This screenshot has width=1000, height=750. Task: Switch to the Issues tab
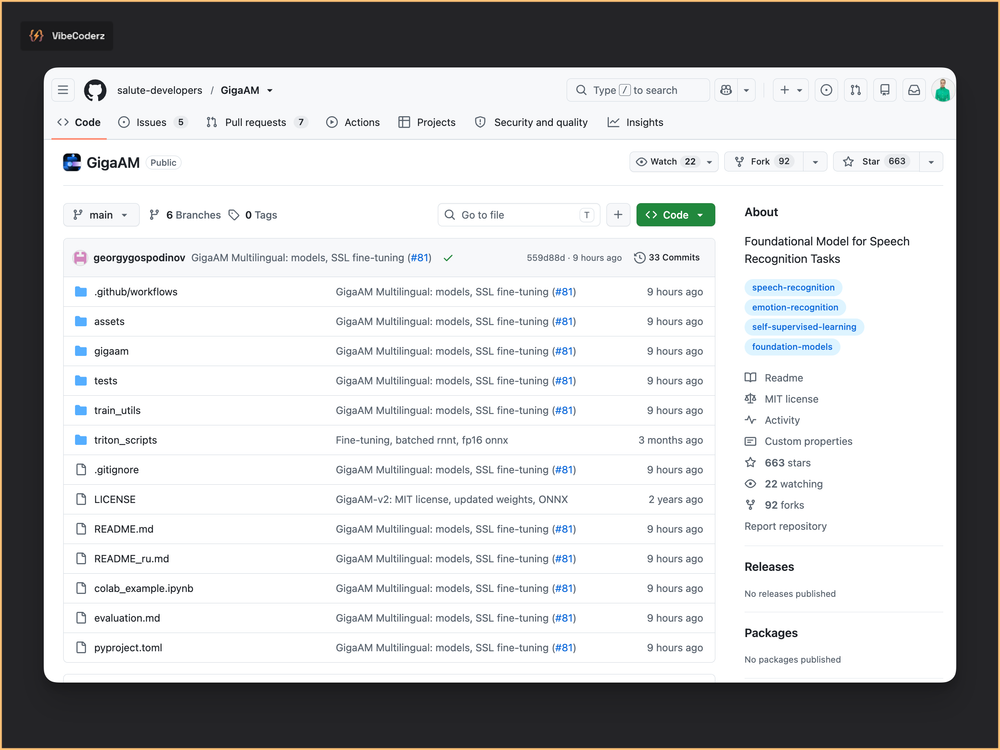152,122
